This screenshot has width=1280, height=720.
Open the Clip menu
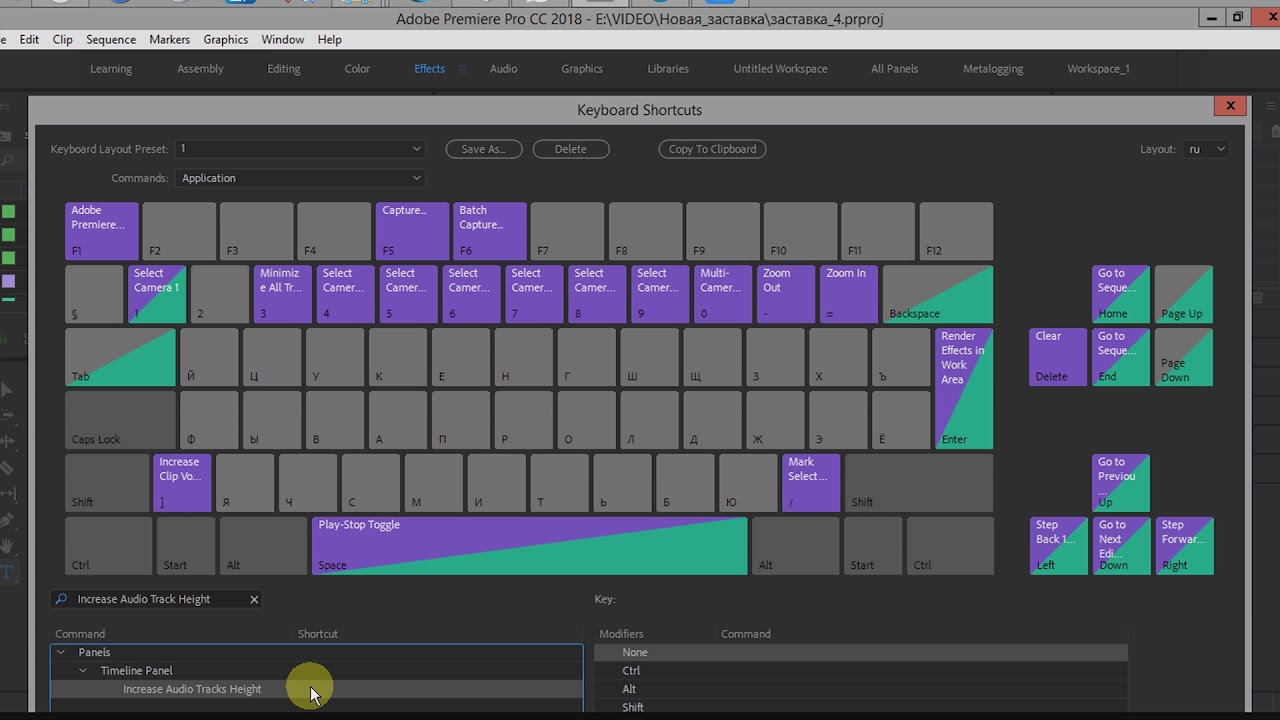[x=62, y=39]
